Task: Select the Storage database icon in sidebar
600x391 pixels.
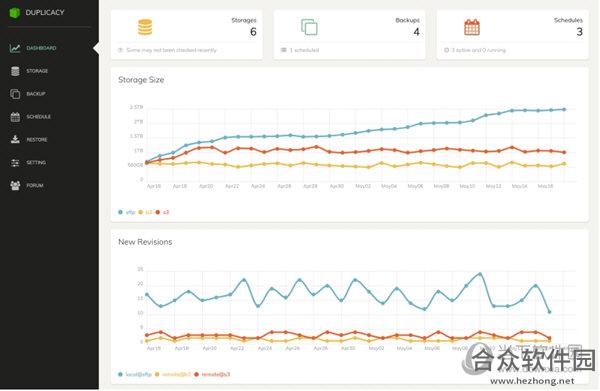Action: tap(15, 71)
